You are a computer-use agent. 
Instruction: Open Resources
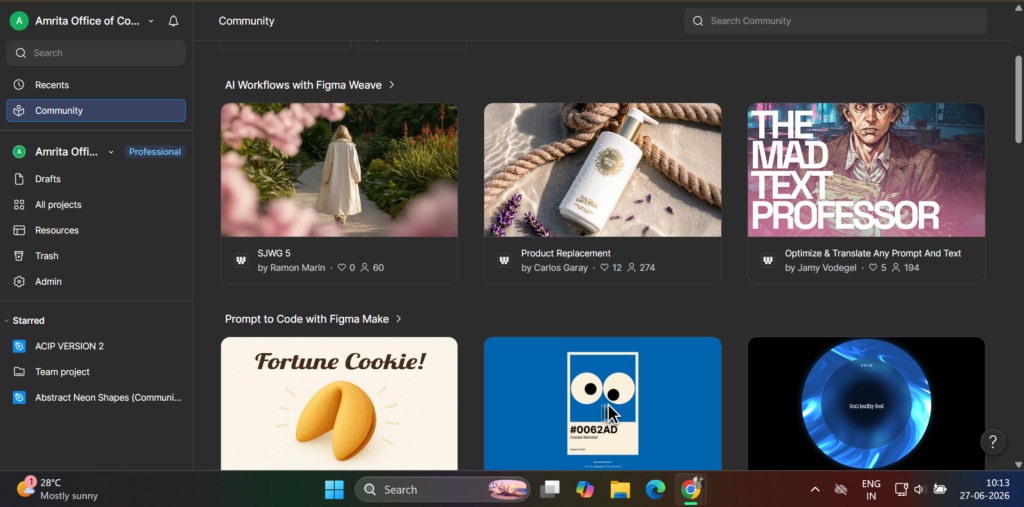coord(96,230)
